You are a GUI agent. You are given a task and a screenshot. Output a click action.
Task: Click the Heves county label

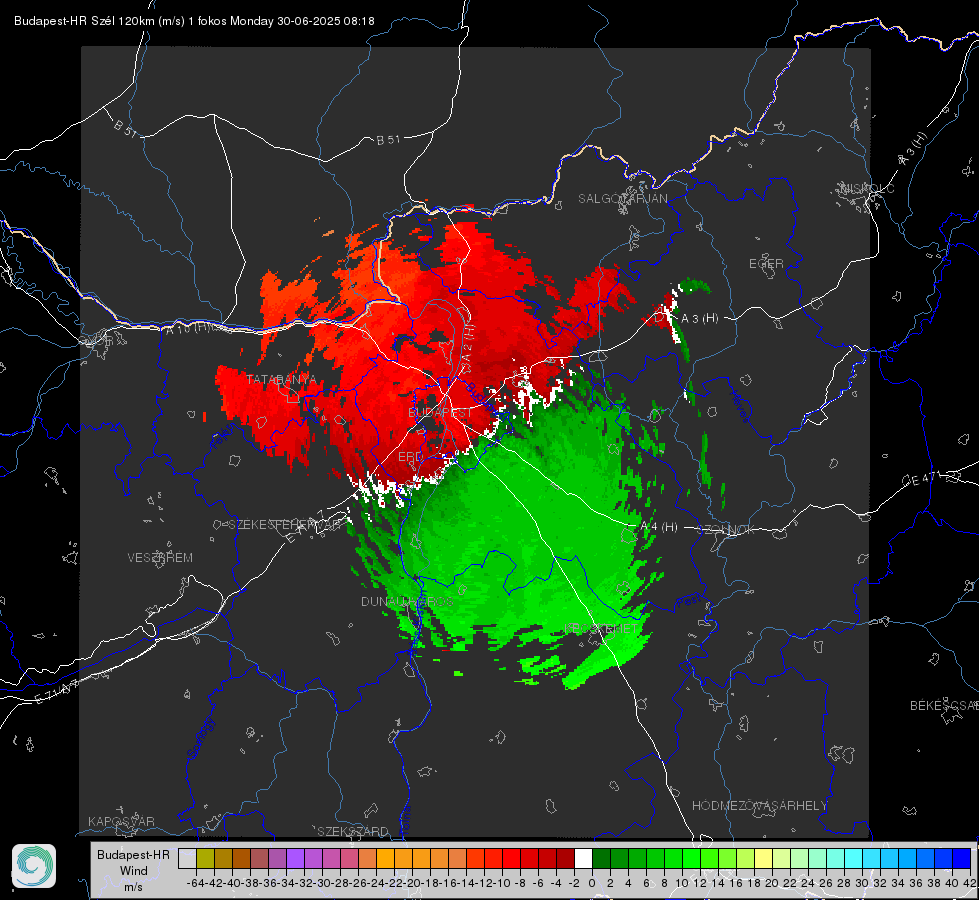point(739,406)
